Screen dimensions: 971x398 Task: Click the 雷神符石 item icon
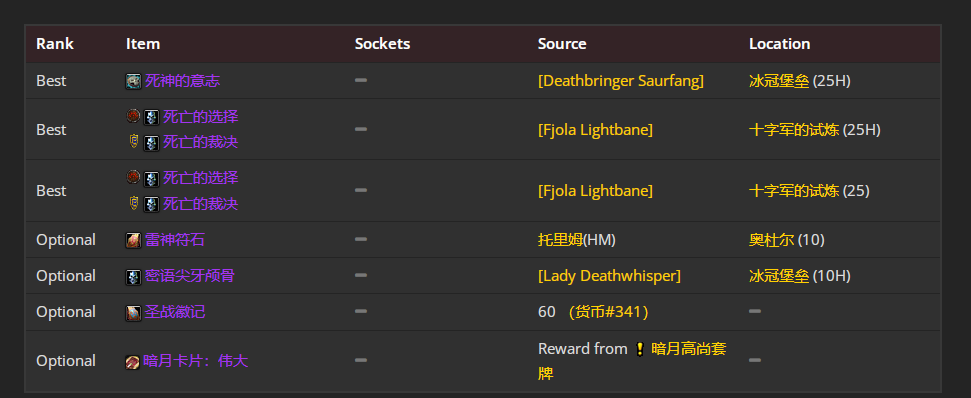[x=133, y=240]
